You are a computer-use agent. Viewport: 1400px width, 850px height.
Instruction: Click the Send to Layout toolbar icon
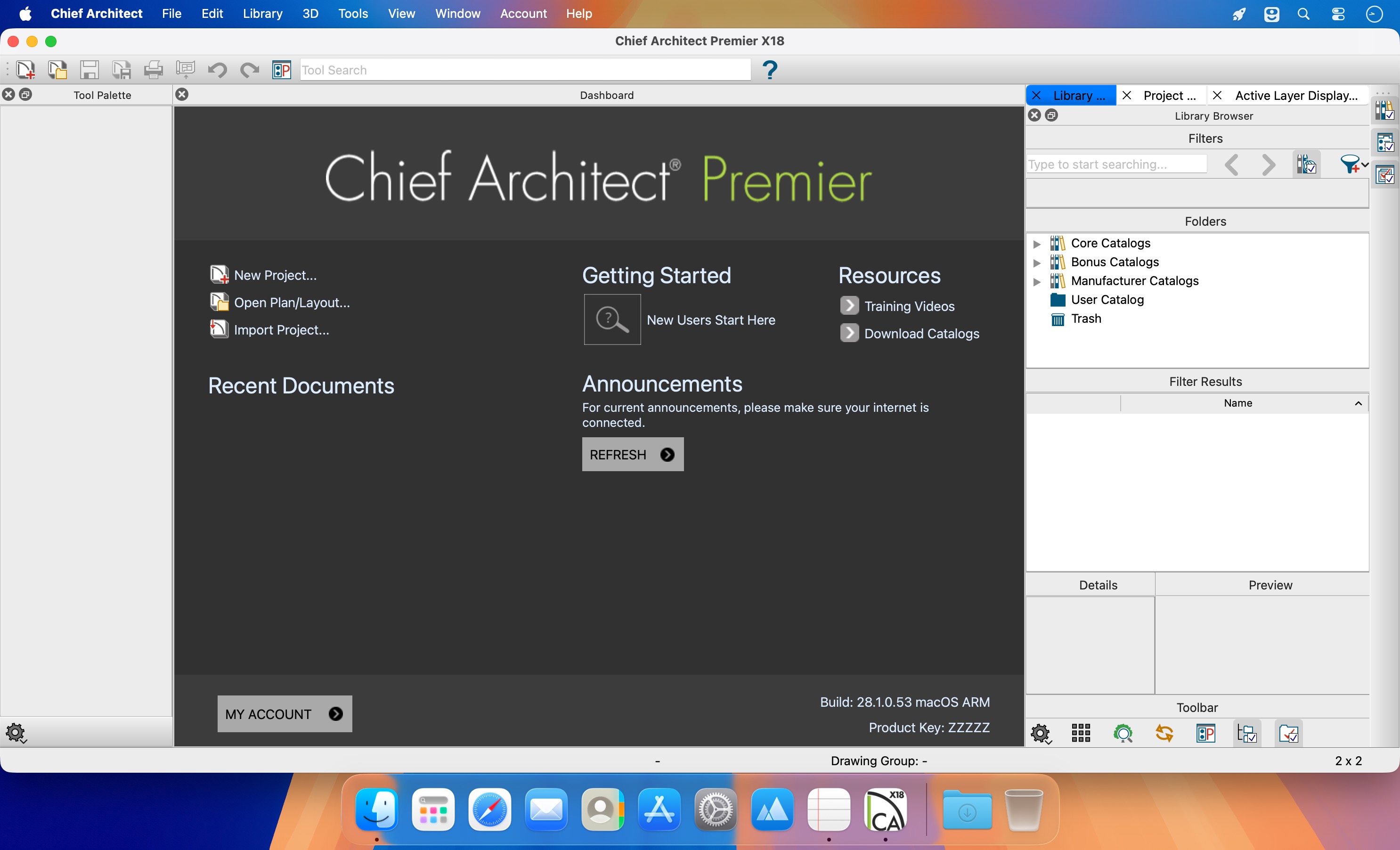[x=185, y=70]
